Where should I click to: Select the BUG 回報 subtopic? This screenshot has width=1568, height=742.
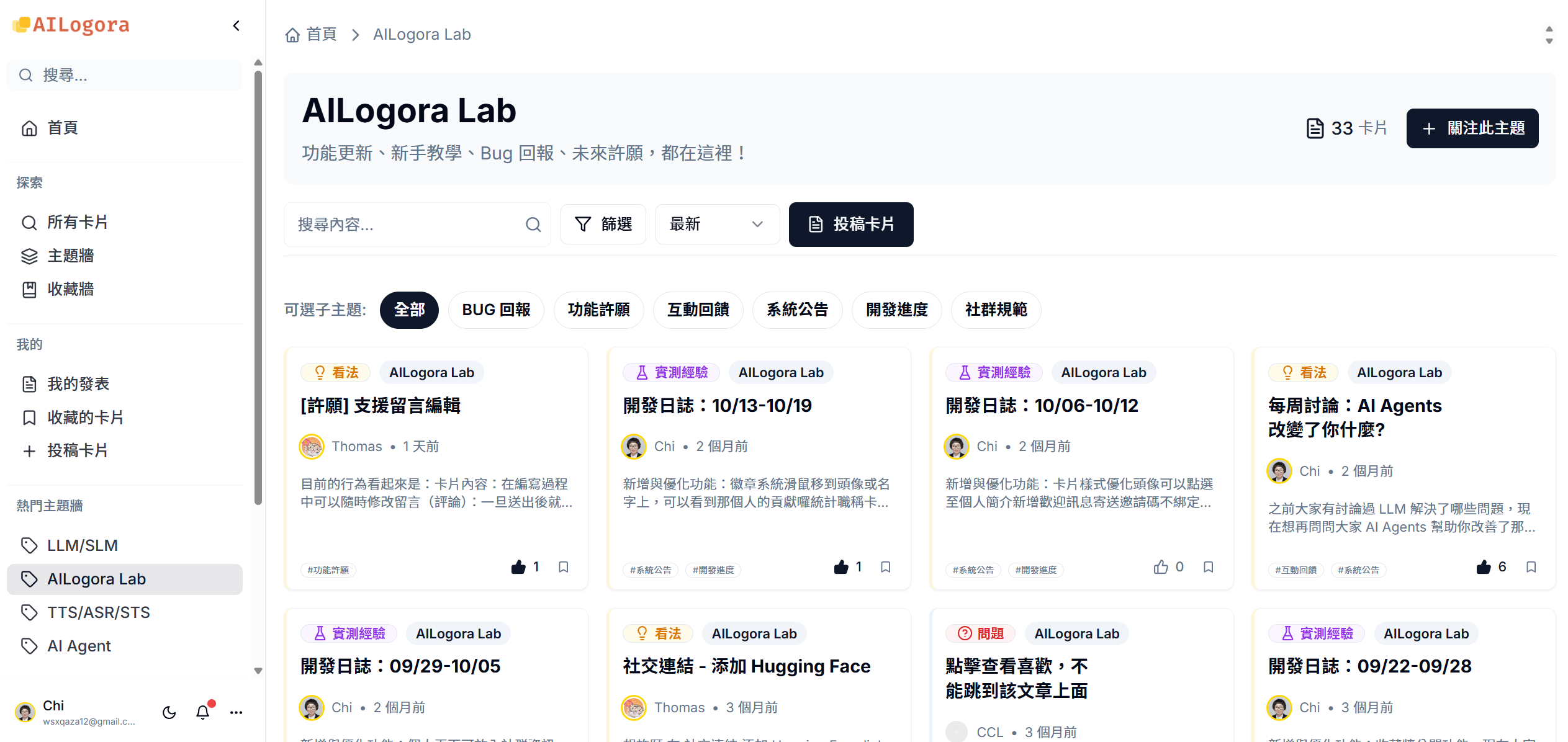pyautogui.click(x=496, y=310)
